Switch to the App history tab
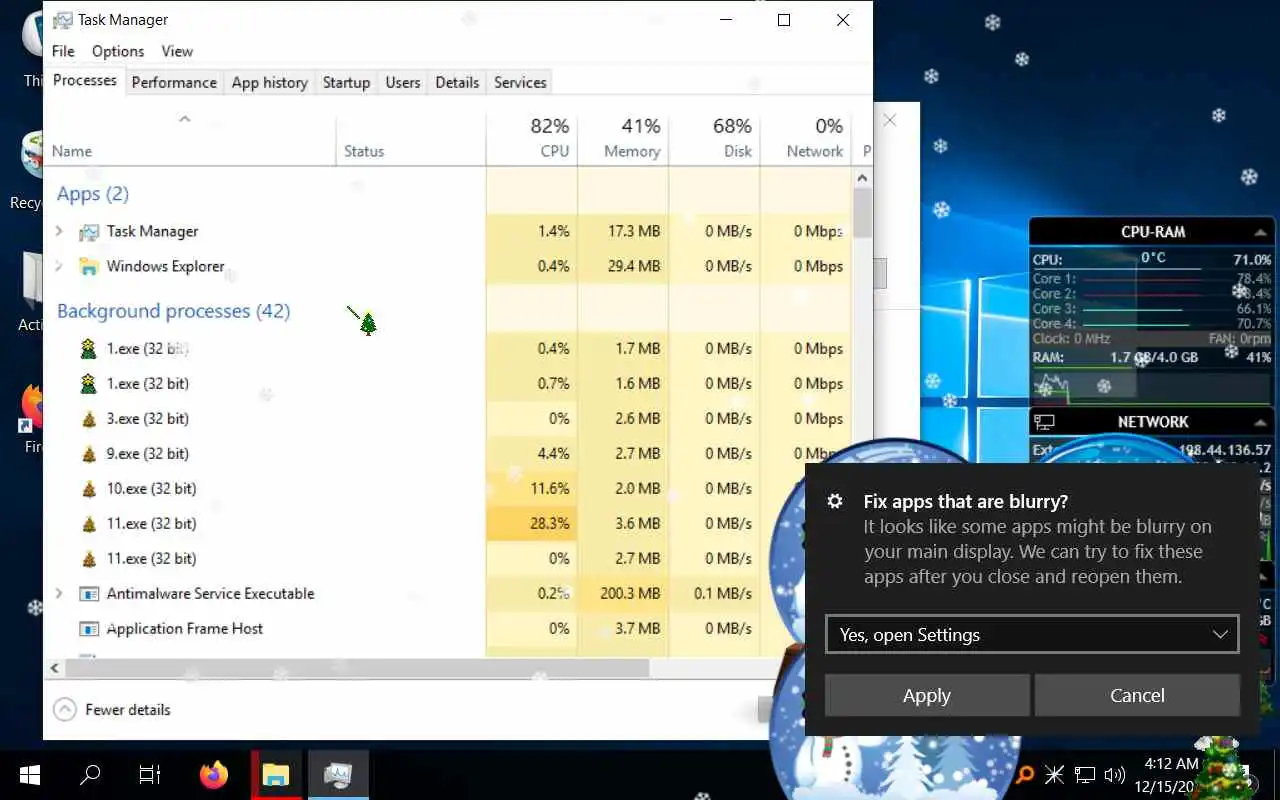 click(270, 83)
